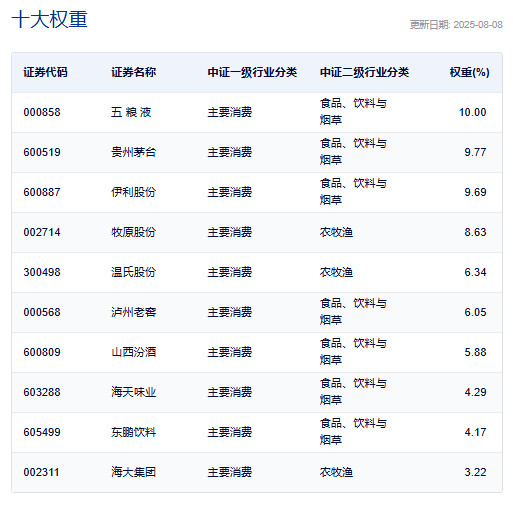Image resolution: width=513 pixels, height=508 pixels.
Task: Select the 山西汾酒 stock name
Action: tap(133, 352)
